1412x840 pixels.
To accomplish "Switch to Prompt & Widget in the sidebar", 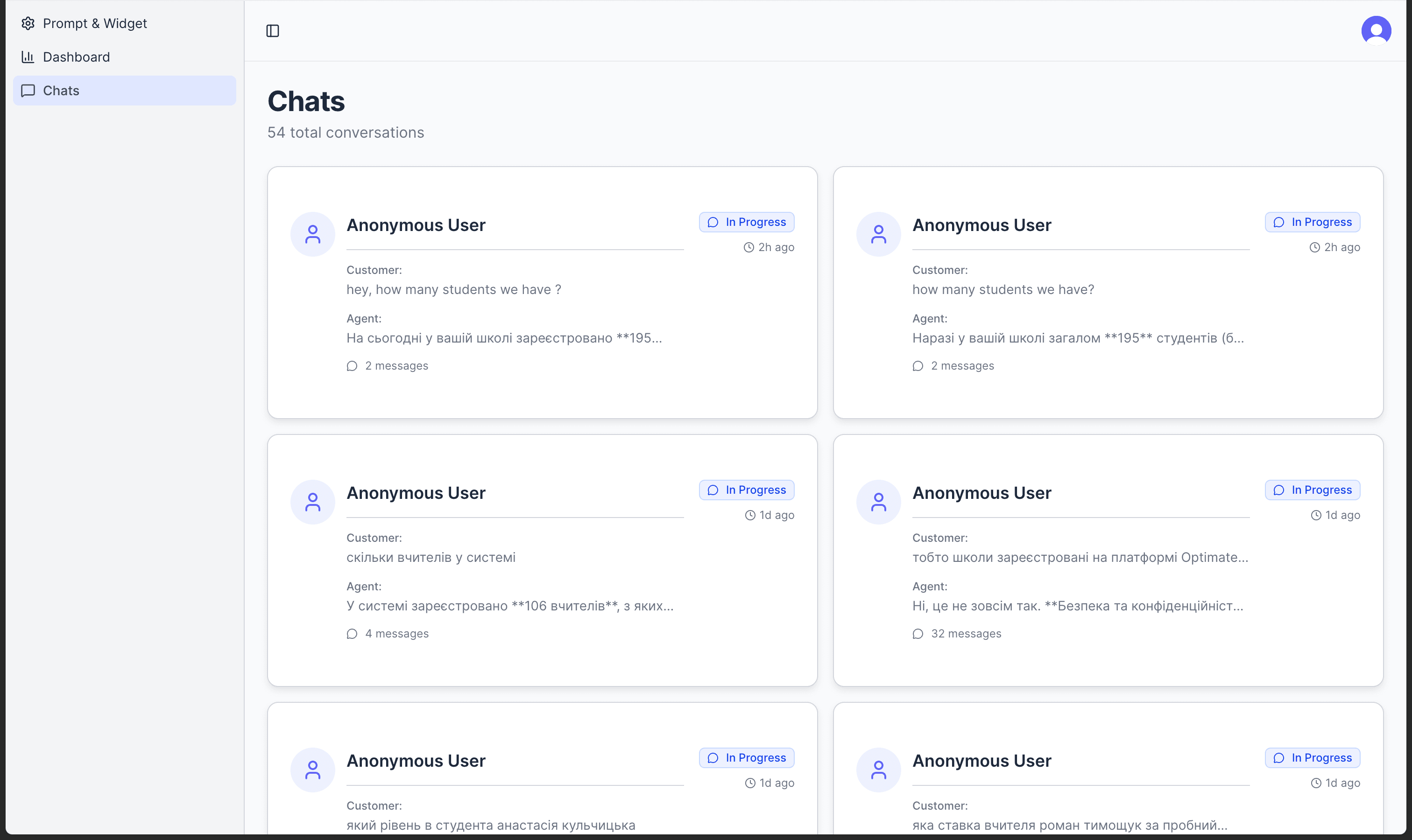I will click(x=95, y=23).
